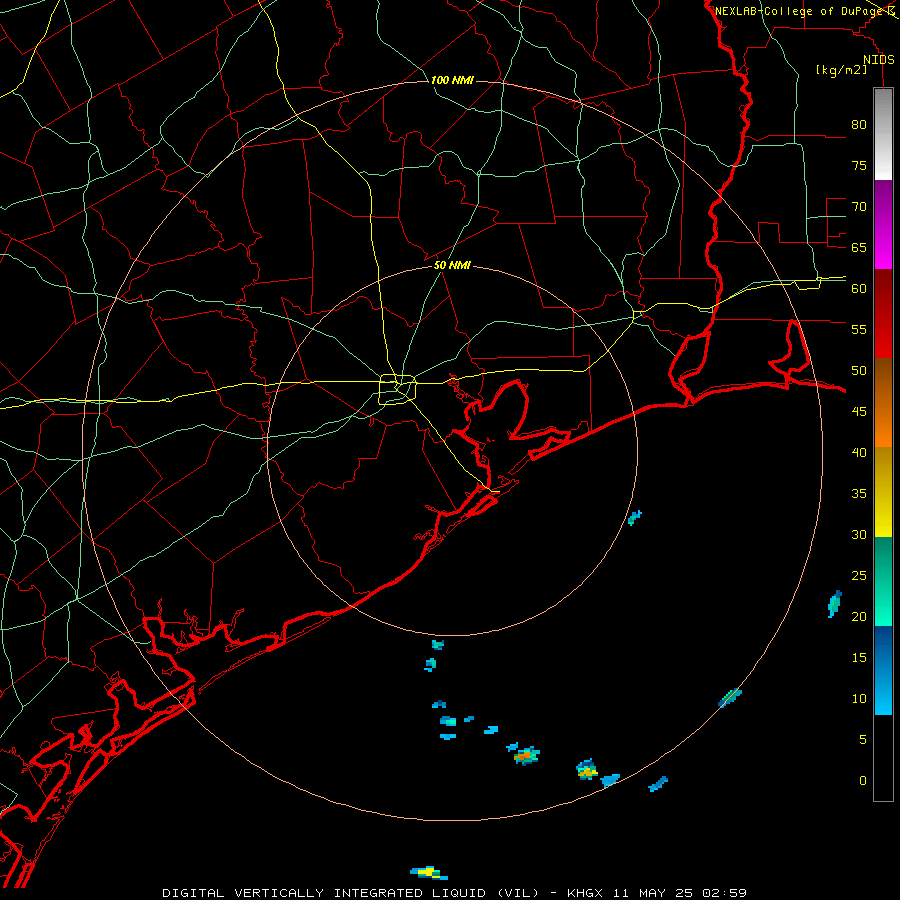Select the brown-orange segment of color bar
Viewport: 900px width, 900px height.
tap(883, 402)
